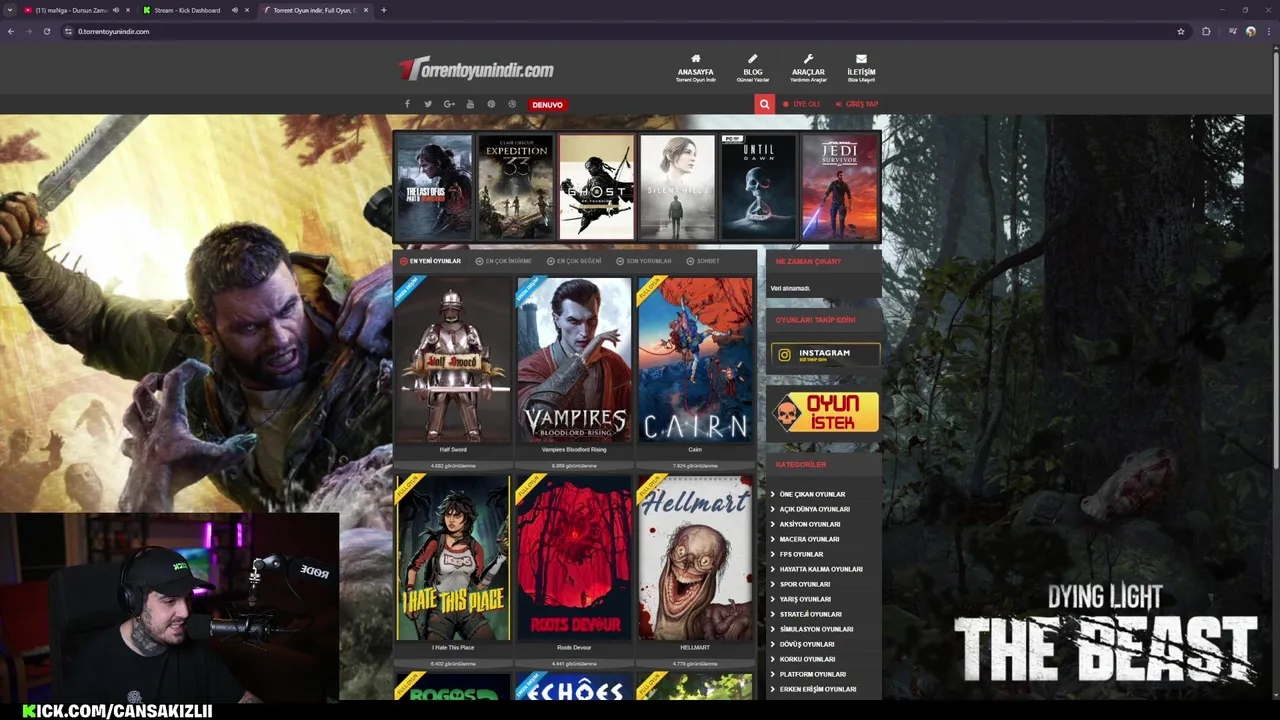View site information icon in address bar
The image size is (1280, 720).
[x=68, y=31]
